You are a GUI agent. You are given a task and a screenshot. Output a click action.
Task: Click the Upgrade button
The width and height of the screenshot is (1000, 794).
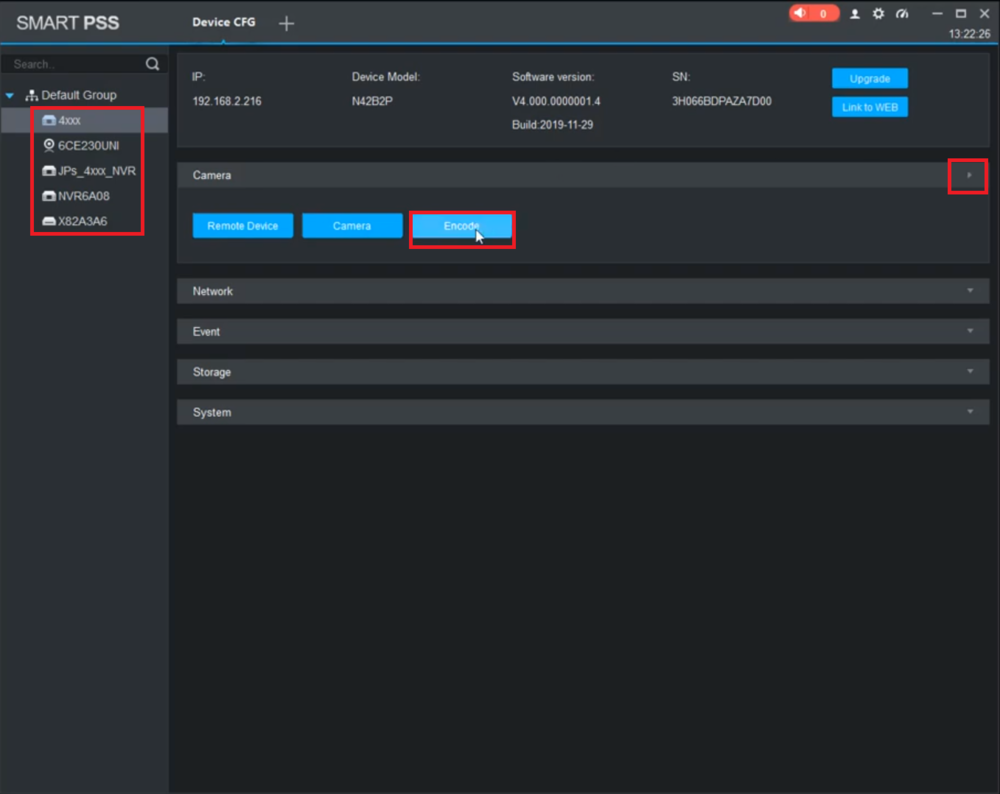869,78
